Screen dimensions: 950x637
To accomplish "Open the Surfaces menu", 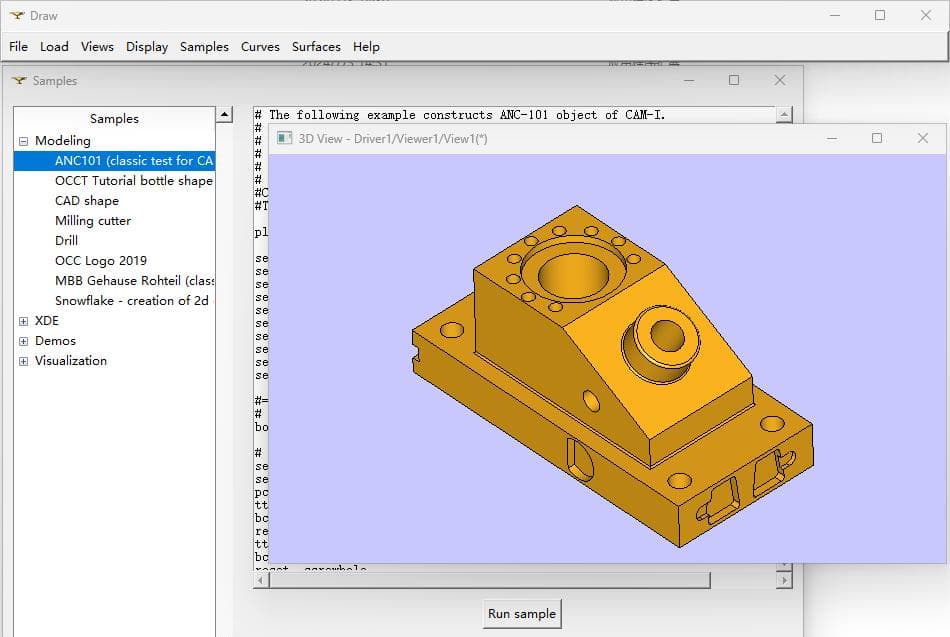I will (316, 47).
